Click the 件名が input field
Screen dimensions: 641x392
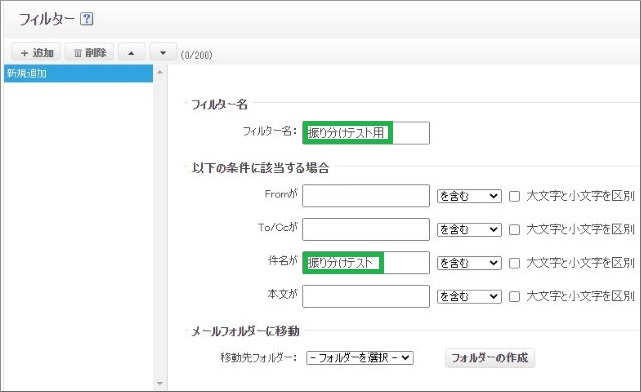coord(366,262)
